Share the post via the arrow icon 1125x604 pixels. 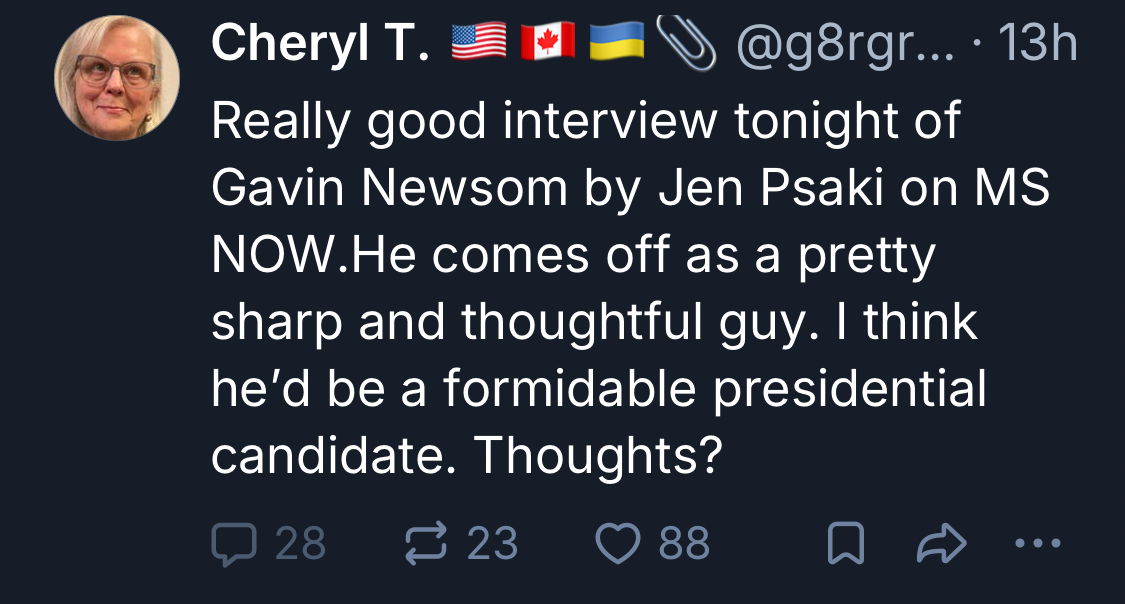pyautogui.click(x=942, y=543)
